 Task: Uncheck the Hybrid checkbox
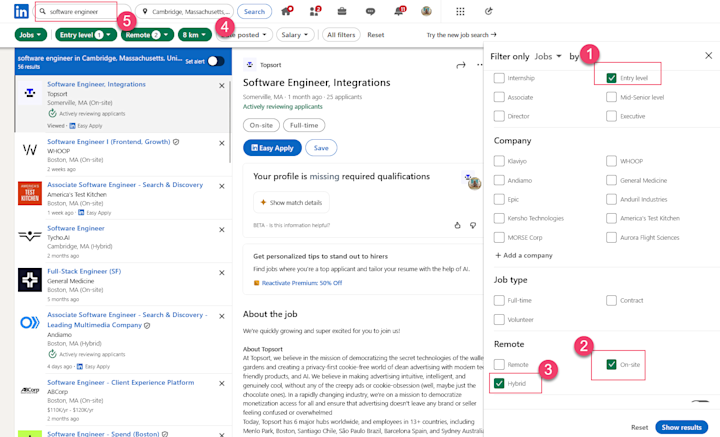(499, 383)
